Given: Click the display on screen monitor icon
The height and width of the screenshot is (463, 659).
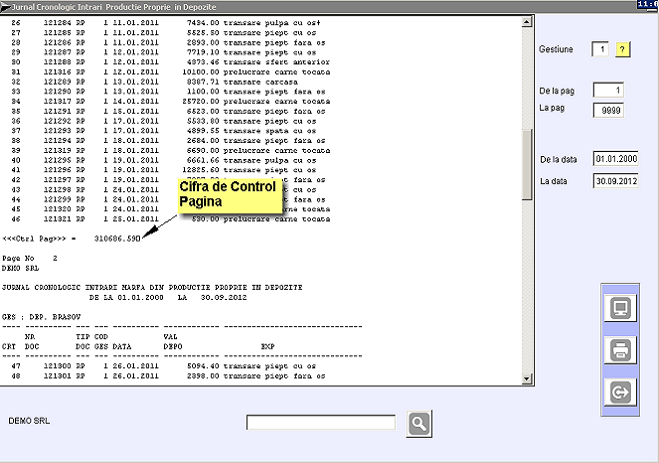Looking at the screenshot, I should 617,308.
